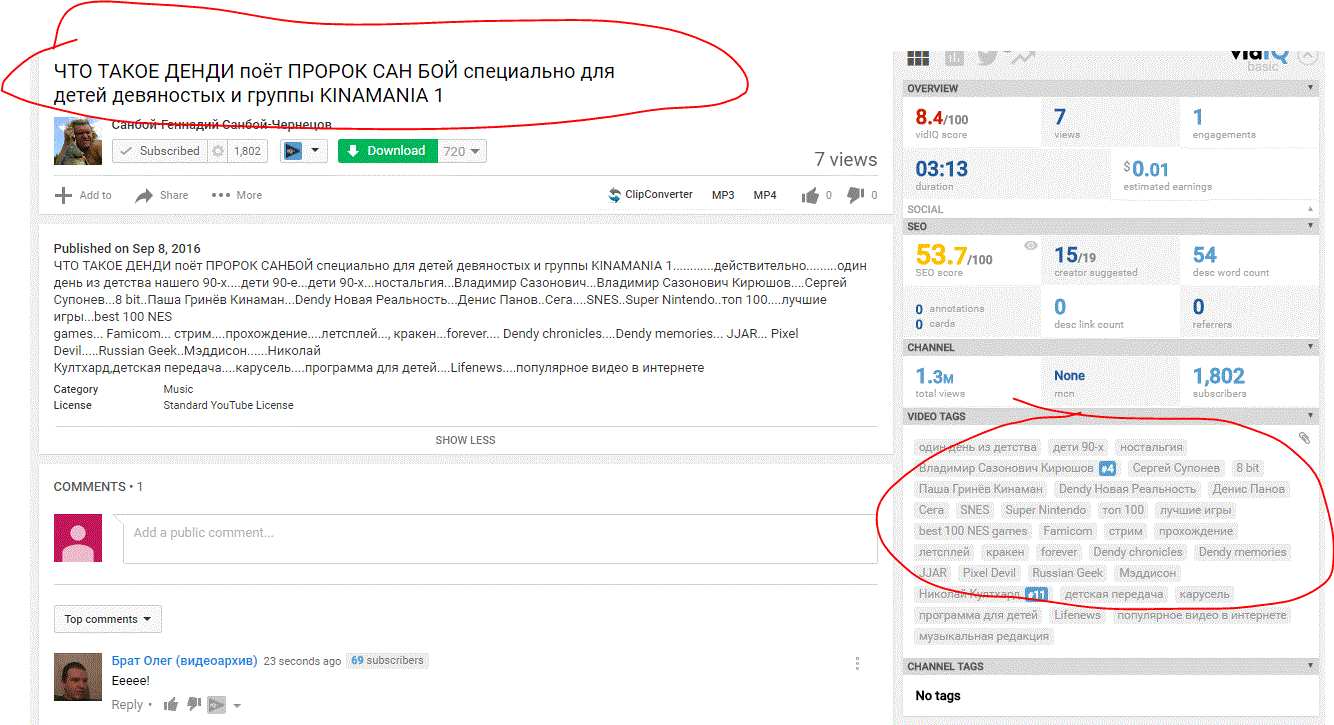The image size is (1334, 725).
Task: Collapse the VIDEO TAGS section
Action: (x=1310, y=415)
